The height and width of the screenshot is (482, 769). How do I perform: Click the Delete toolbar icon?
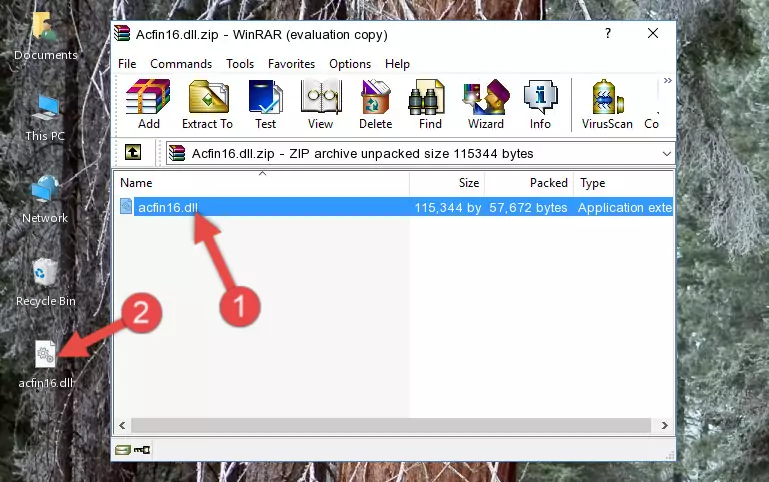coord(375,104)
